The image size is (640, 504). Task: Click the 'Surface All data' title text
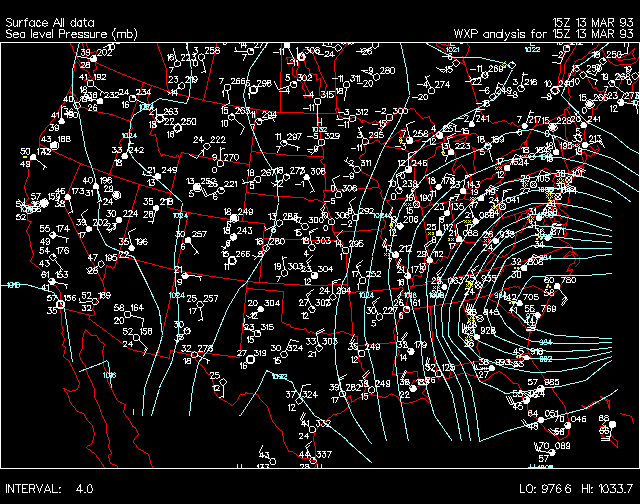[43, 20]
